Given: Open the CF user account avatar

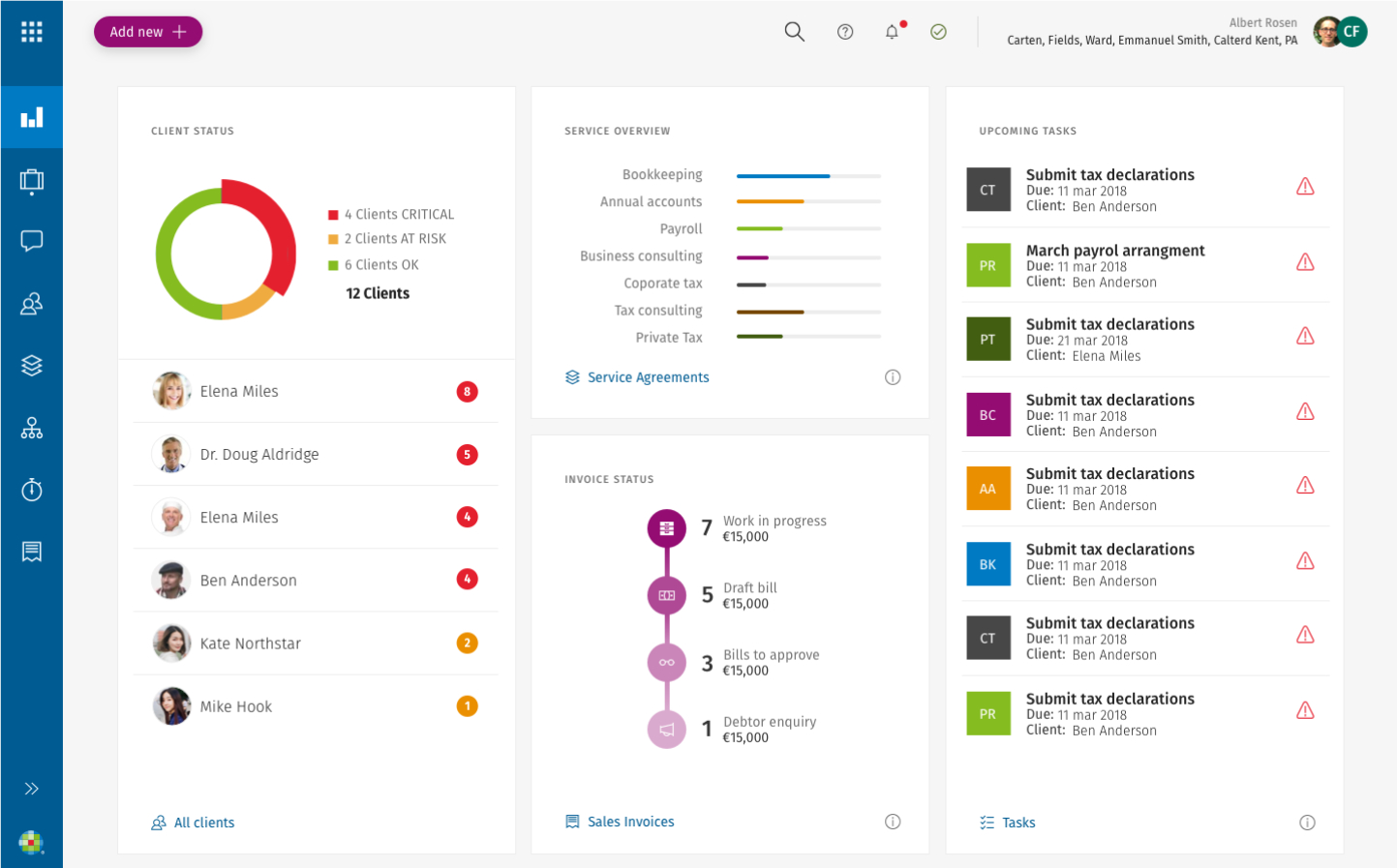Looking at the screenshot, I should click(1351, 32).
